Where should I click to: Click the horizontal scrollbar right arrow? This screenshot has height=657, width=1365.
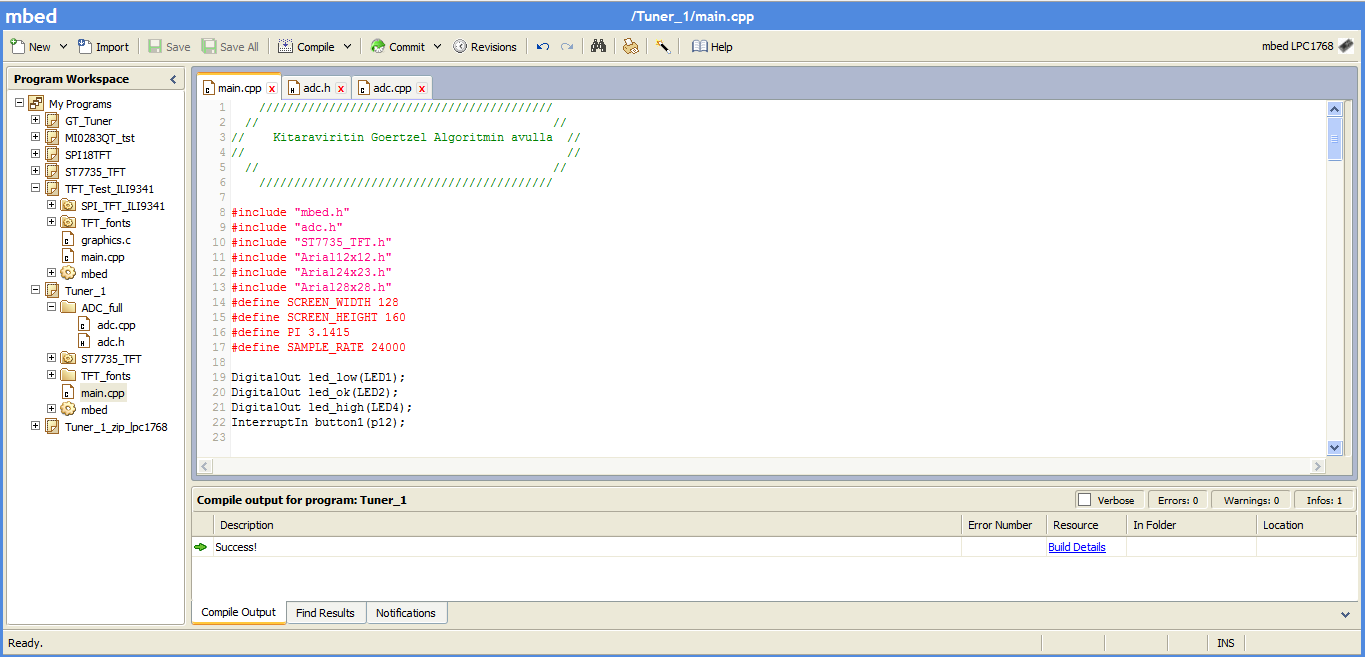1317,466
